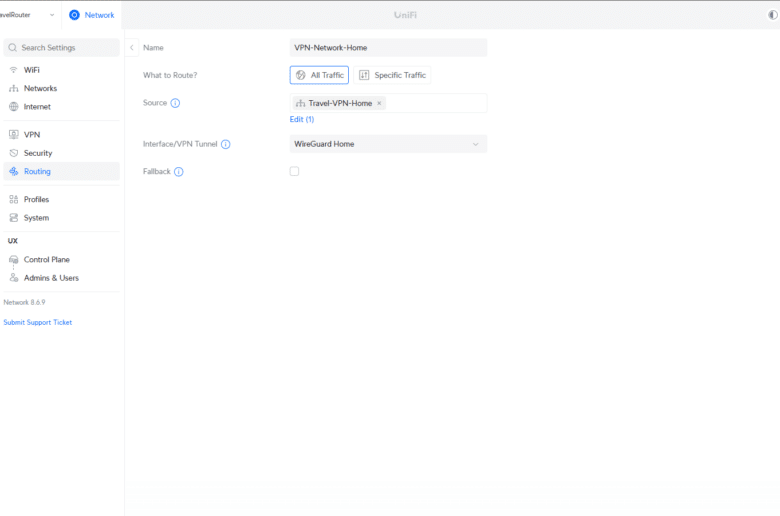Show info for Fallback option
The width and height of the screenshot is (780, 516).
click(x=179, y=172)
